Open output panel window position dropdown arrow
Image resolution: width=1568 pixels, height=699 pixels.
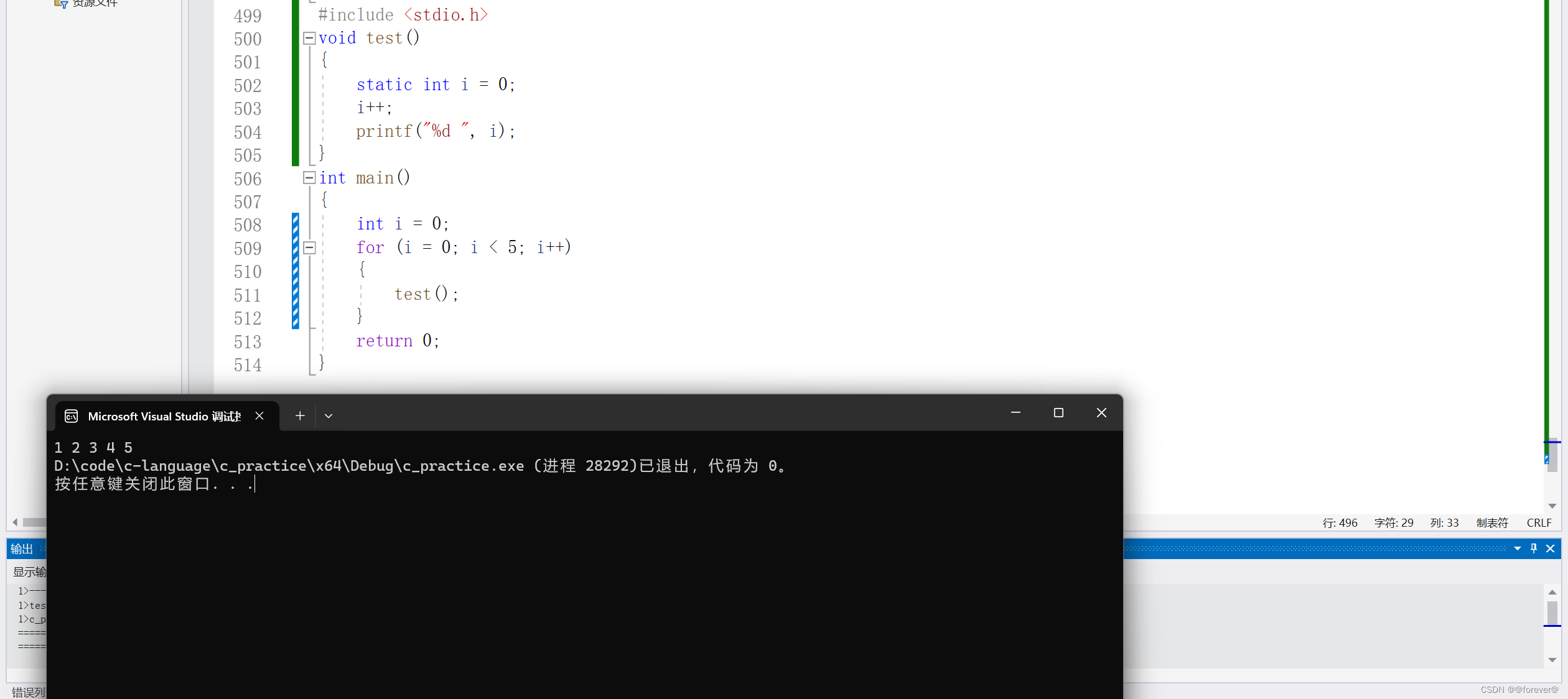(x=1518, y=549)
